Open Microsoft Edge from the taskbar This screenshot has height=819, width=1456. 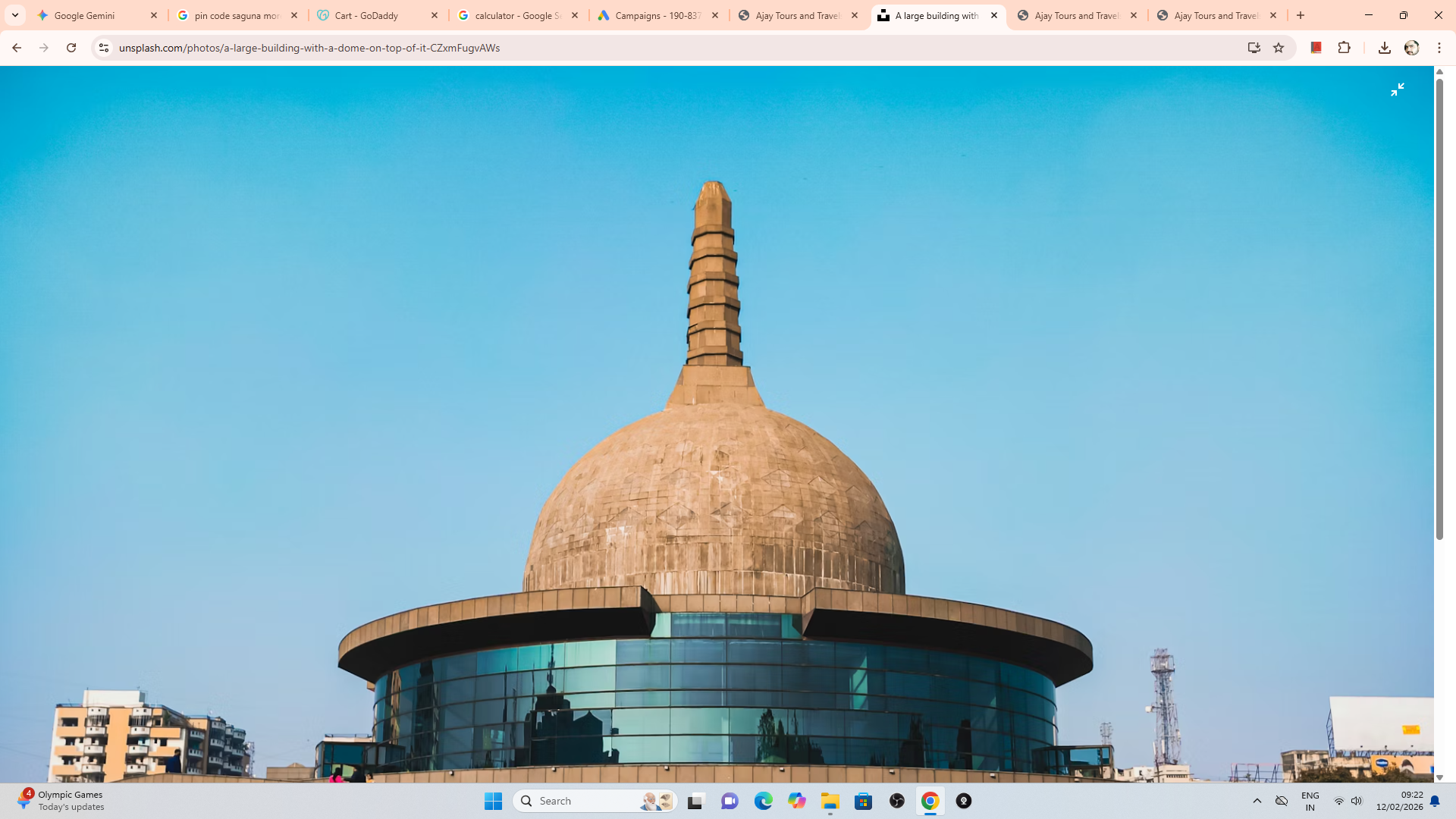[764, 801]
